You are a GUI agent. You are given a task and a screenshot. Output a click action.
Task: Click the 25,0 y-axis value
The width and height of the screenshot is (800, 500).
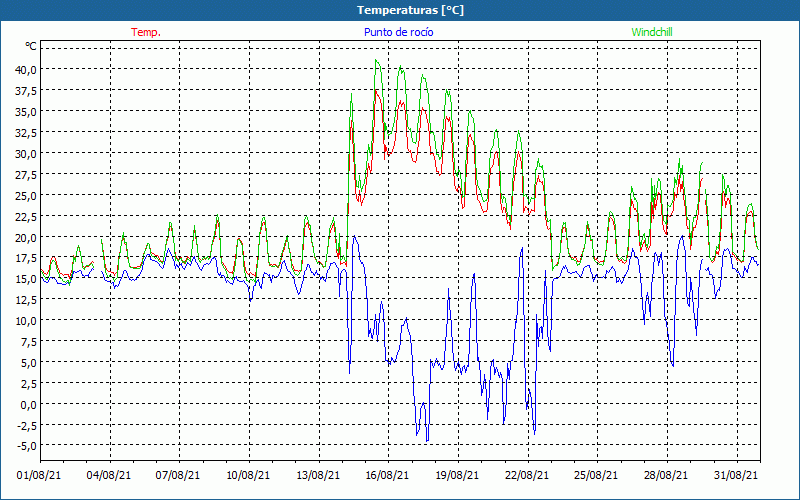(x=26, y=195)
